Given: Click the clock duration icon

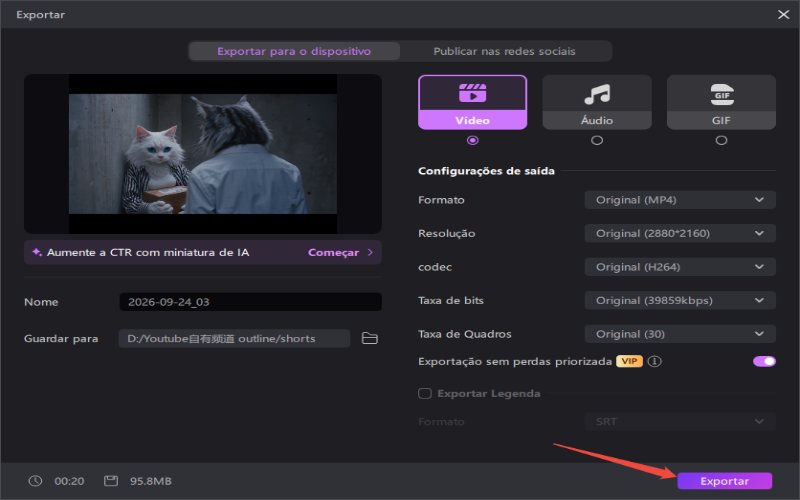Looking at the screenshot, I should 35,481.
